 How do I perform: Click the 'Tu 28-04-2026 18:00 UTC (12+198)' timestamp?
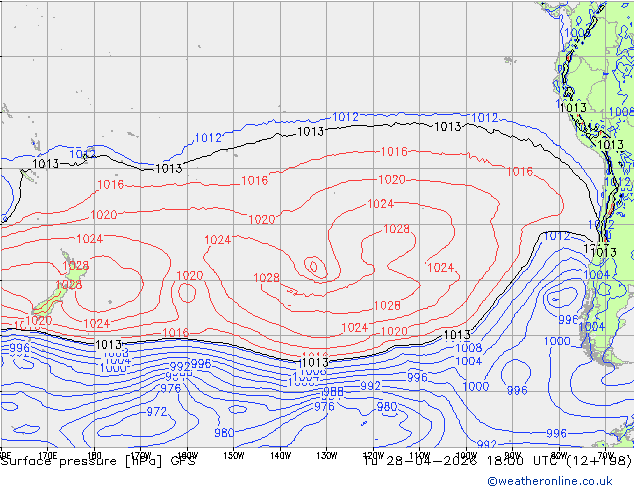[497, 461]
